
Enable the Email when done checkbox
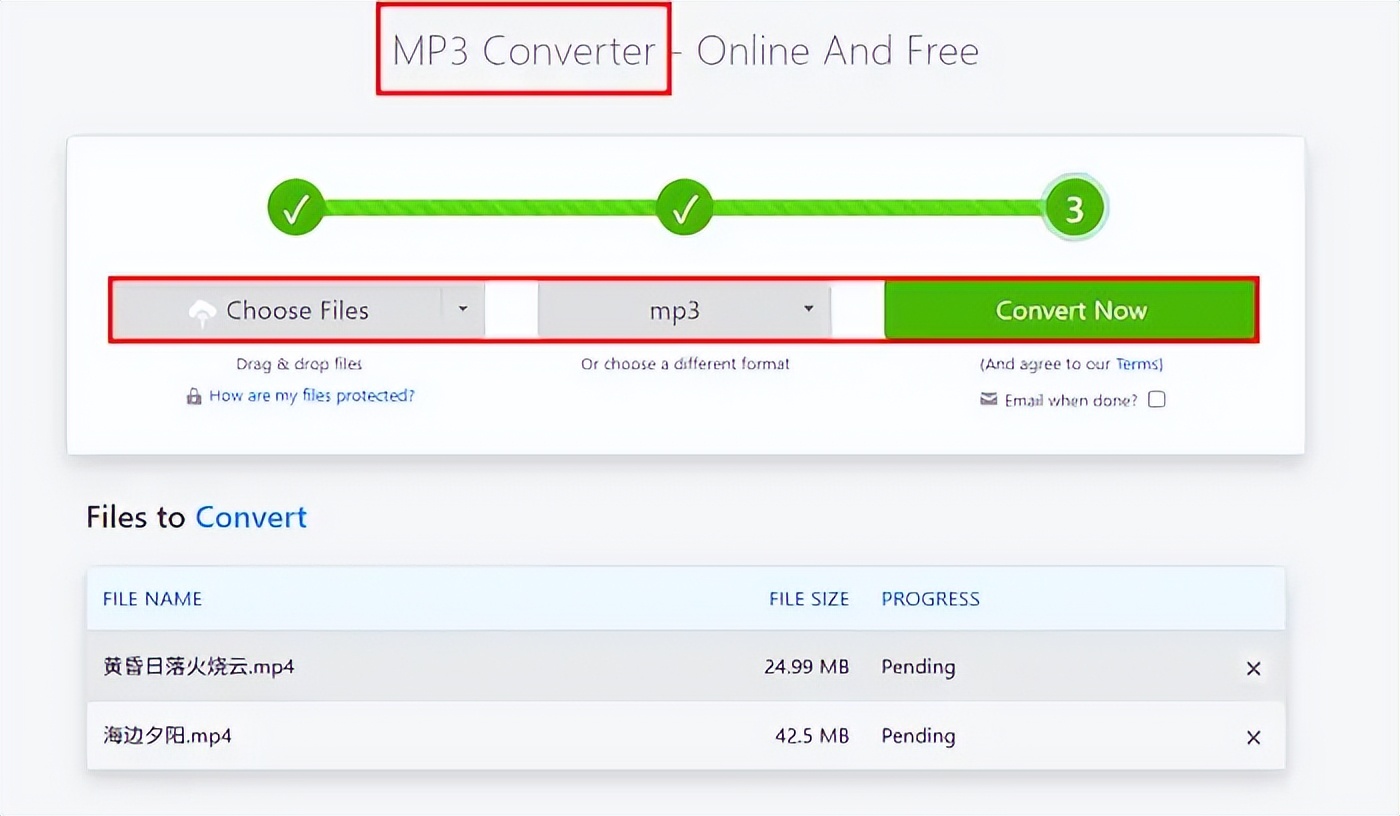pos(1157,400)
